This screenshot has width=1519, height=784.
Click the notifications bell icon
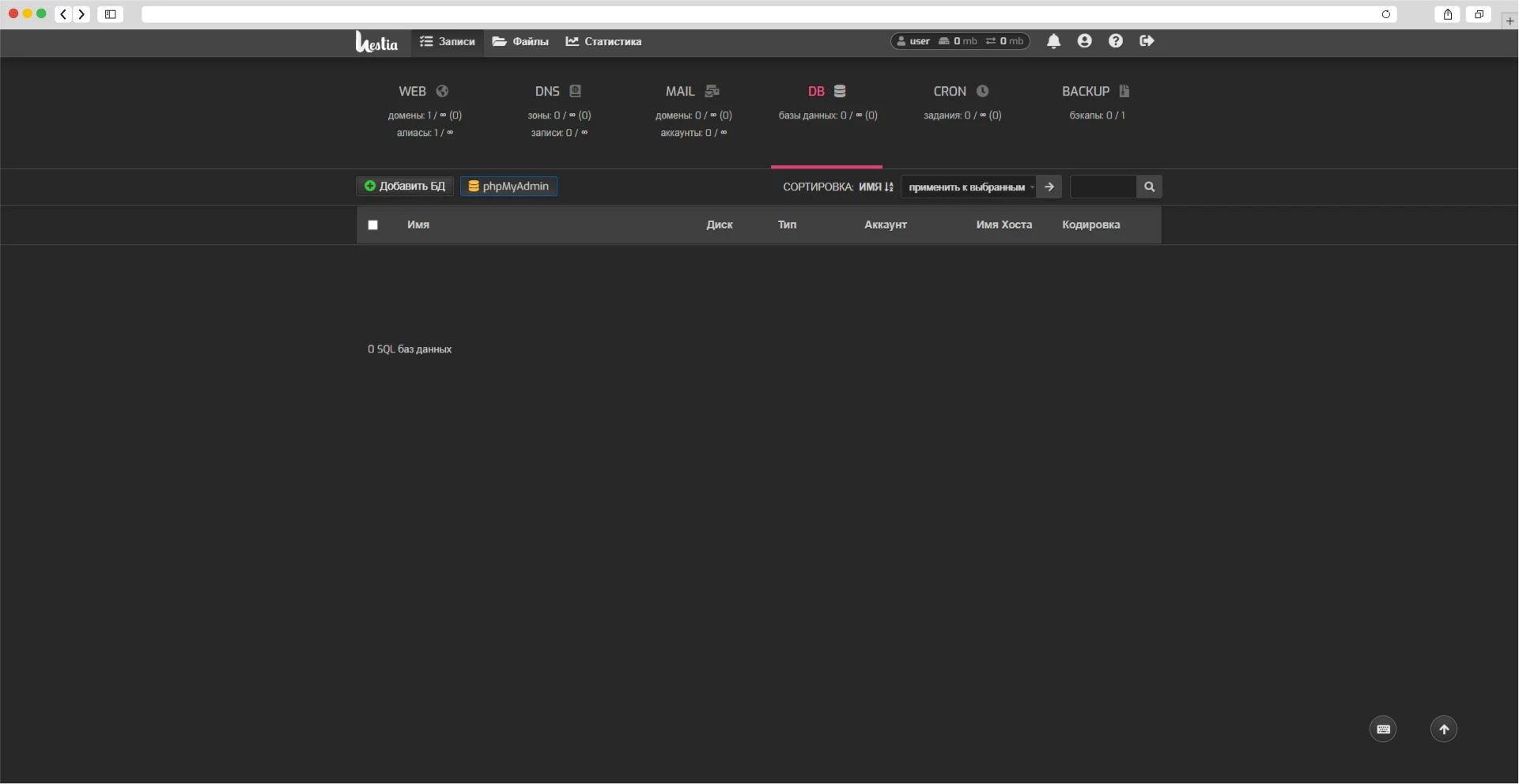1053,41
